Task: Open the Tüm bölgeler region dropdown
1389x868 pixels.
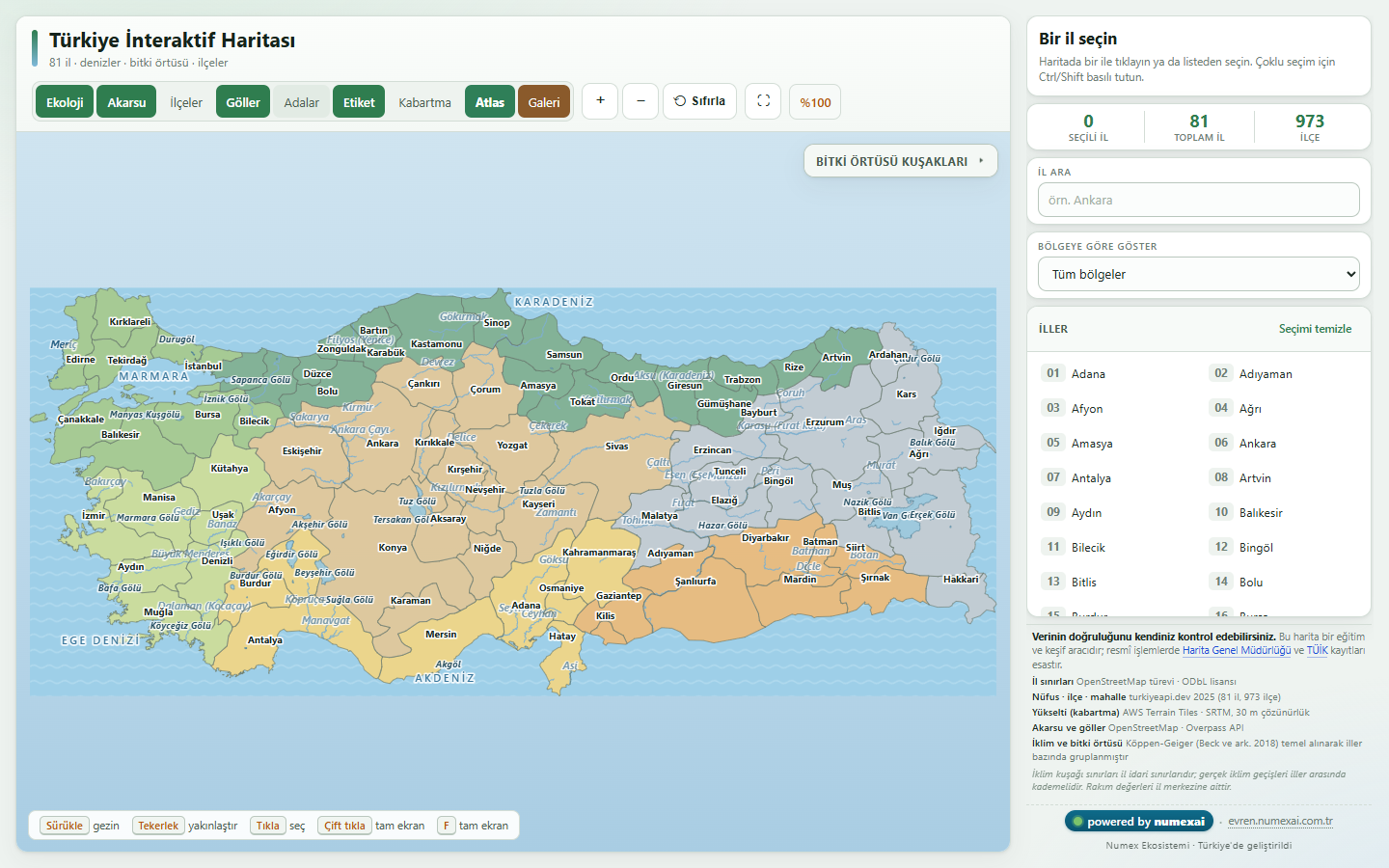Action: 1199,274
